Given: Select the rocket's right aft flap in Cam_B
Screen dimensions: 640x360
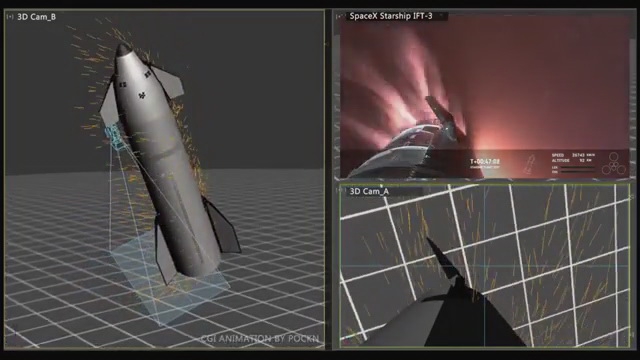Looking at the screenshot, I should click(222, 226).
